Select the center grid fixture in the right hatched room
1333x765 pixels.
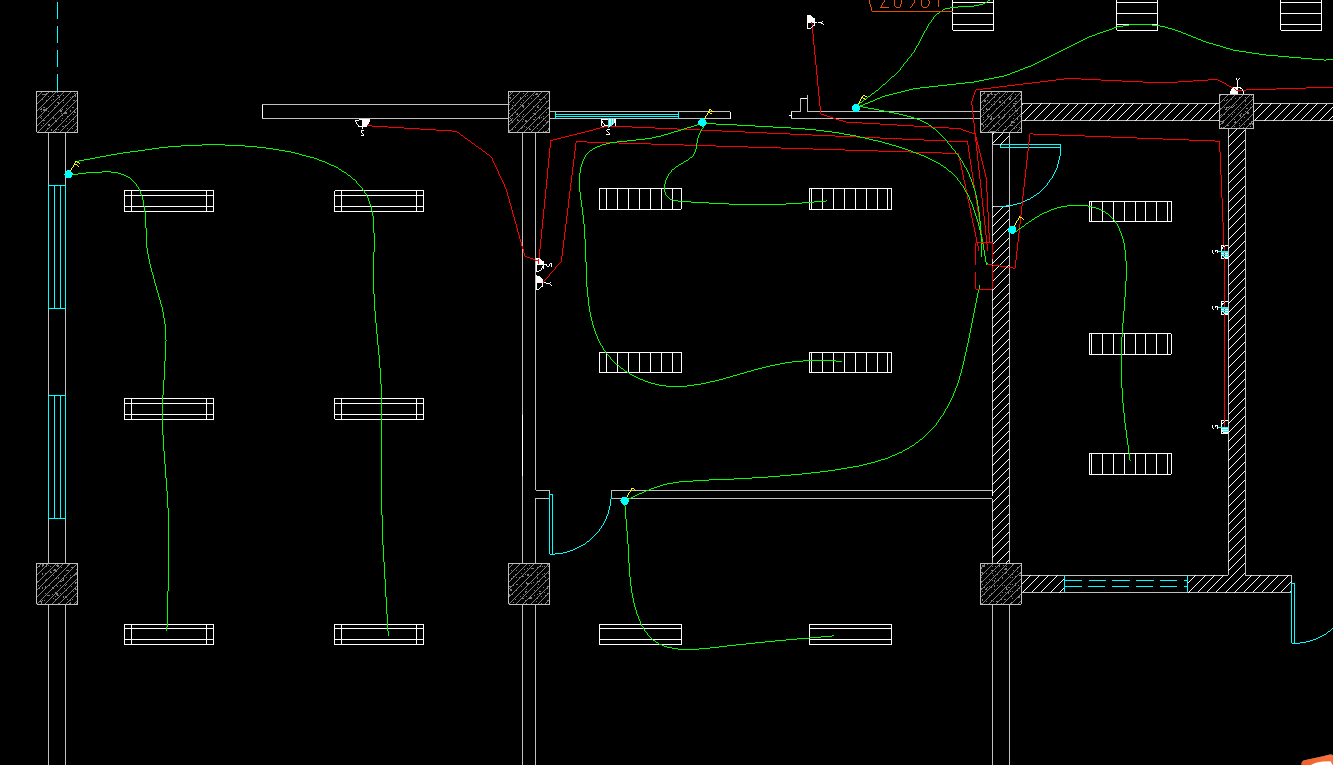pyautogui.click(x=1130, y=344)
